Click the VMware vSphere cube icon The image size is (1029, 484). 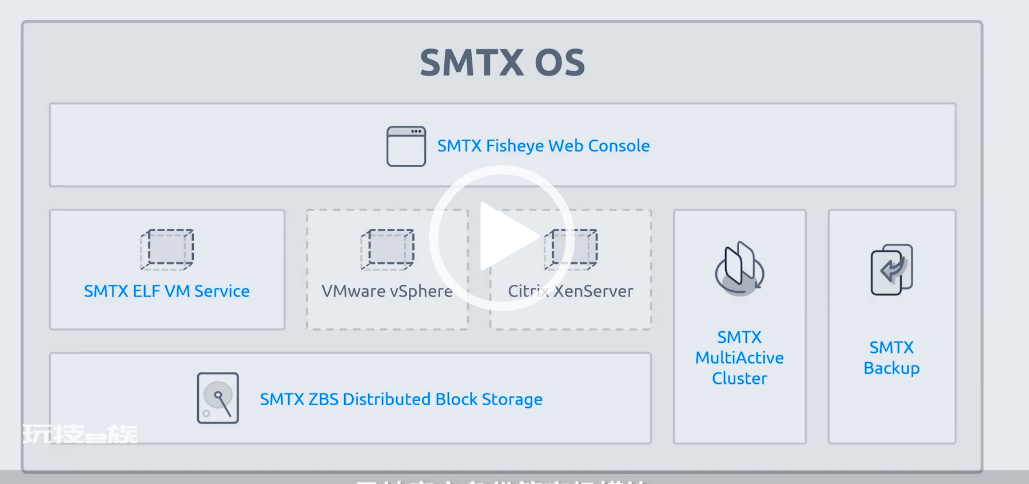(x=387, y=249)
